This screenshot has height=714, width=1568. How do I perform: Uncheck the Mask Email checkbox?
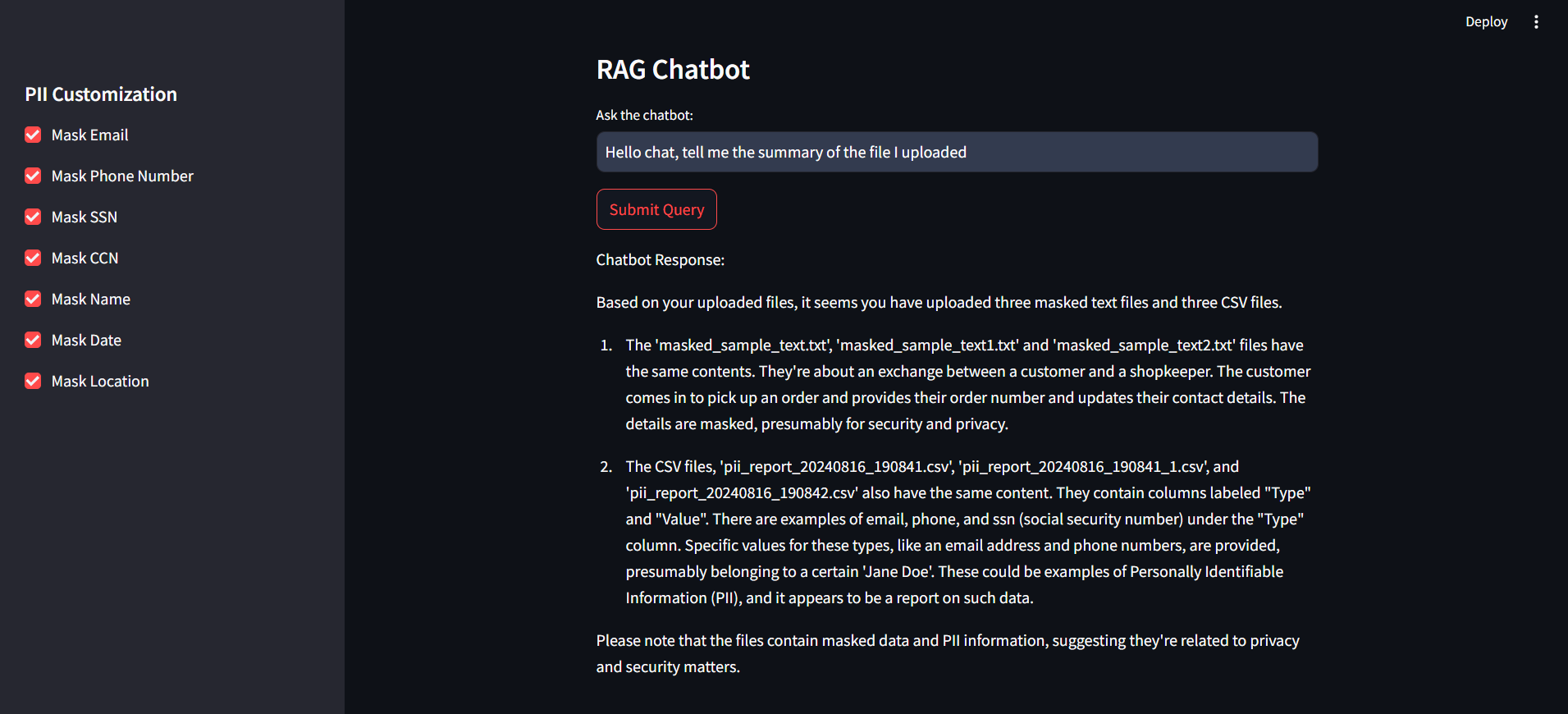[33, 135]
